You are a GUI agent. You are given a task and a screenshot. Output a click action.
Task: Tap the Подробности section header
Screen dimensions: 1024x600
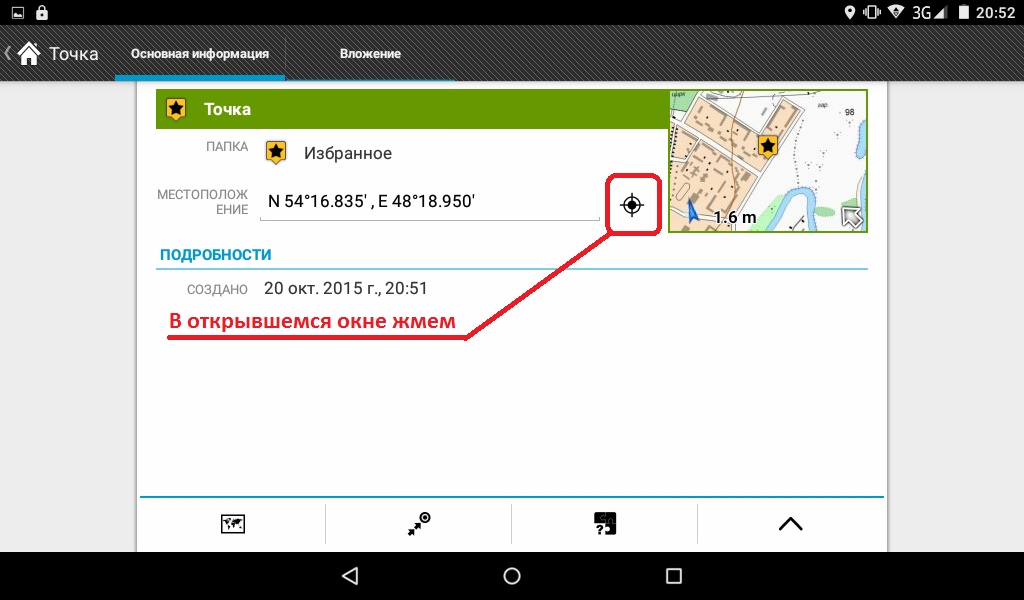tap(216, 255)
